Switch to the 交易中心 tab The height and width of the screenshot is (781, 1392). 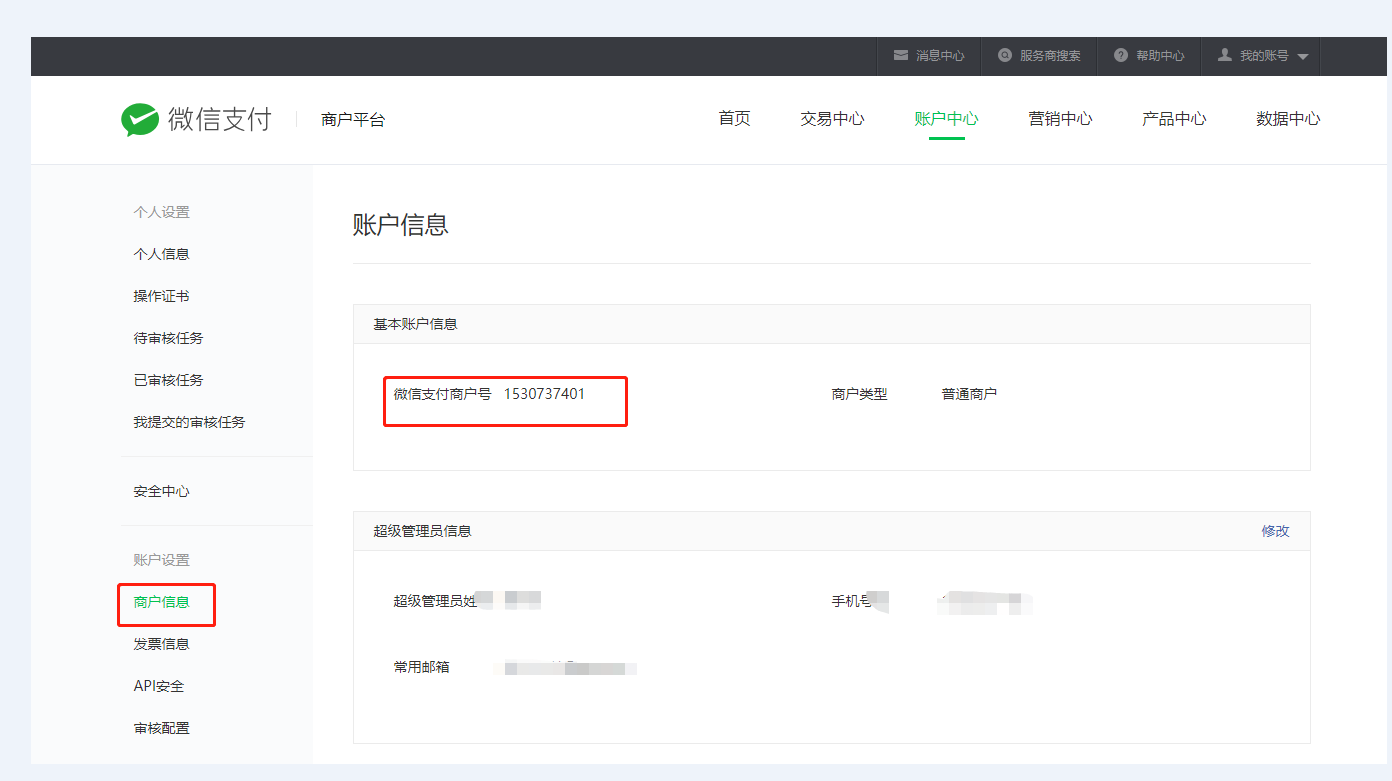(x=832, y=119)
